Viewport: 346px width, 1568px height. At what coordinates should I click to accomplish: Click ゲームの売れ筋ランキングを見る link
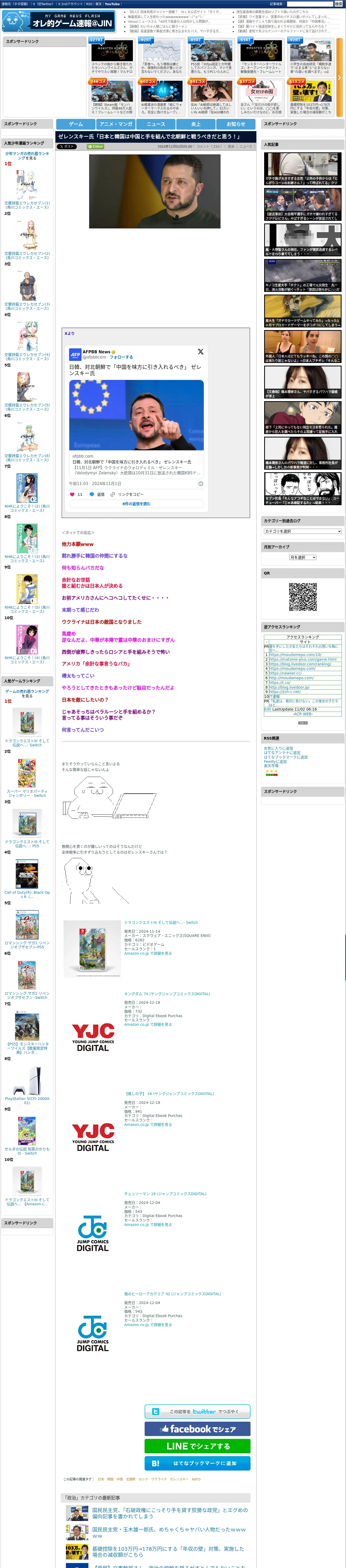coord(27,693)
